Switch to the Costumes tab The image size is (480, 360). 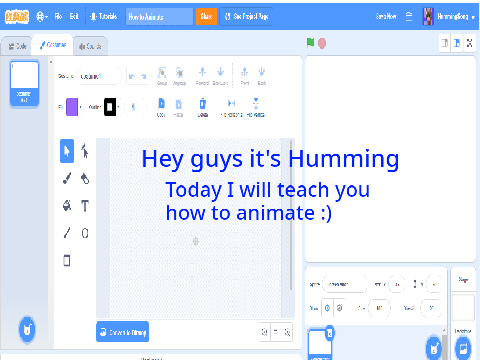[53, 45]
